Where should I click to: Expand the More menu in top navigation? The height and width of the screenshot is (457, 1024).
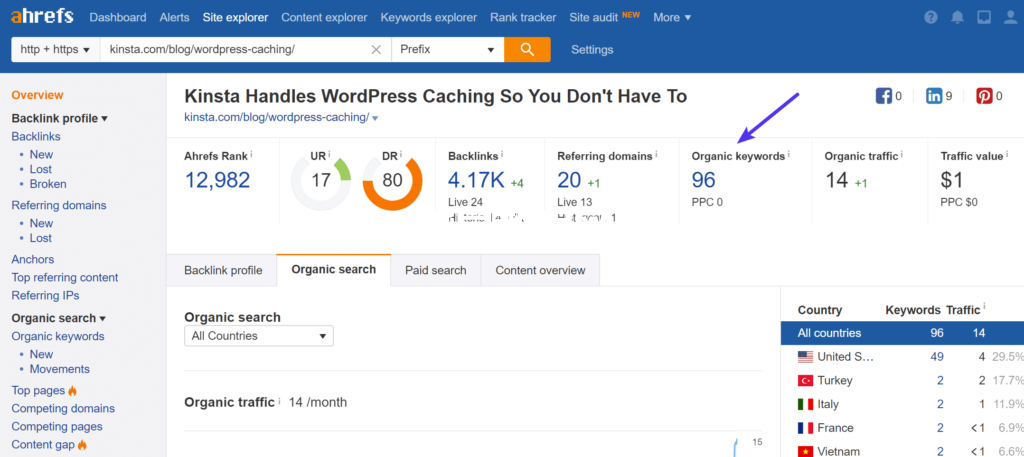tap(672, 18)
